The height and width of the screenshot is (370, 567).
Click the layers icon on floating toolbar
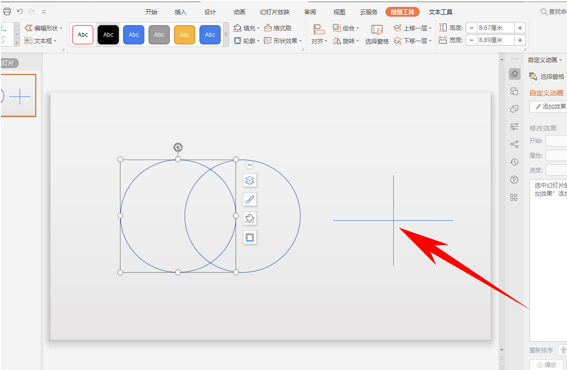[250, 180]
